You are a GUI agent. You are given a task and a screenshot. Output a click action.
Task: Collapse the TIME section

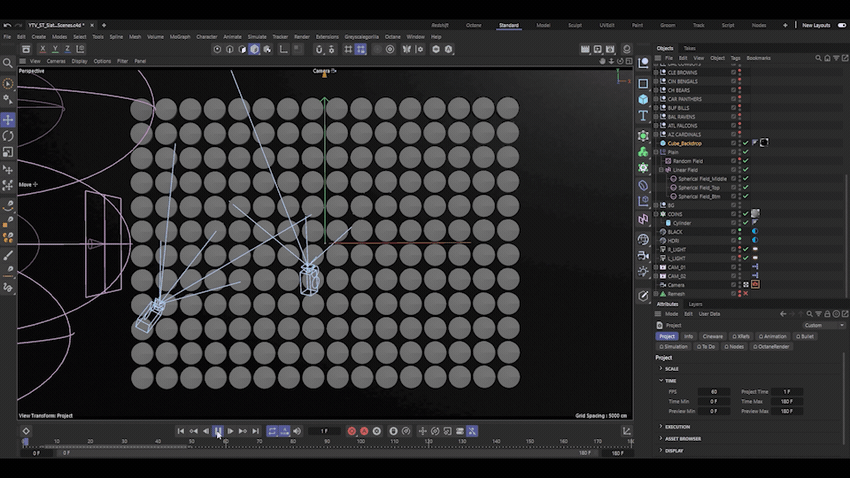point(661,380)
